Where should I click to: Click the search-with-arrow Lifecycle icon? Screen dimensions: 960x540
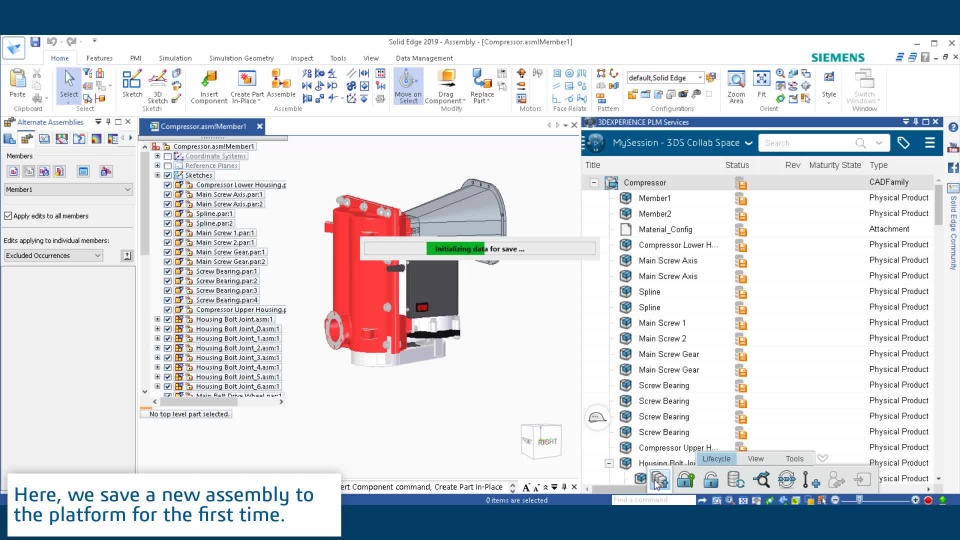(x=761, y=479)
